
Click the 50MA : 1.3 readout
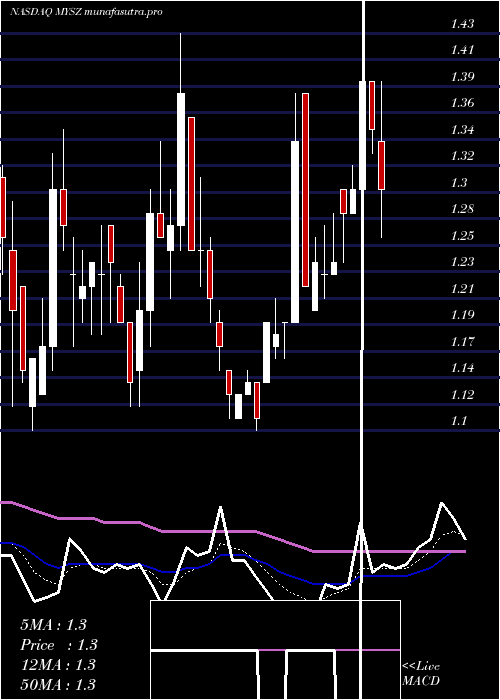click(58, 685)
